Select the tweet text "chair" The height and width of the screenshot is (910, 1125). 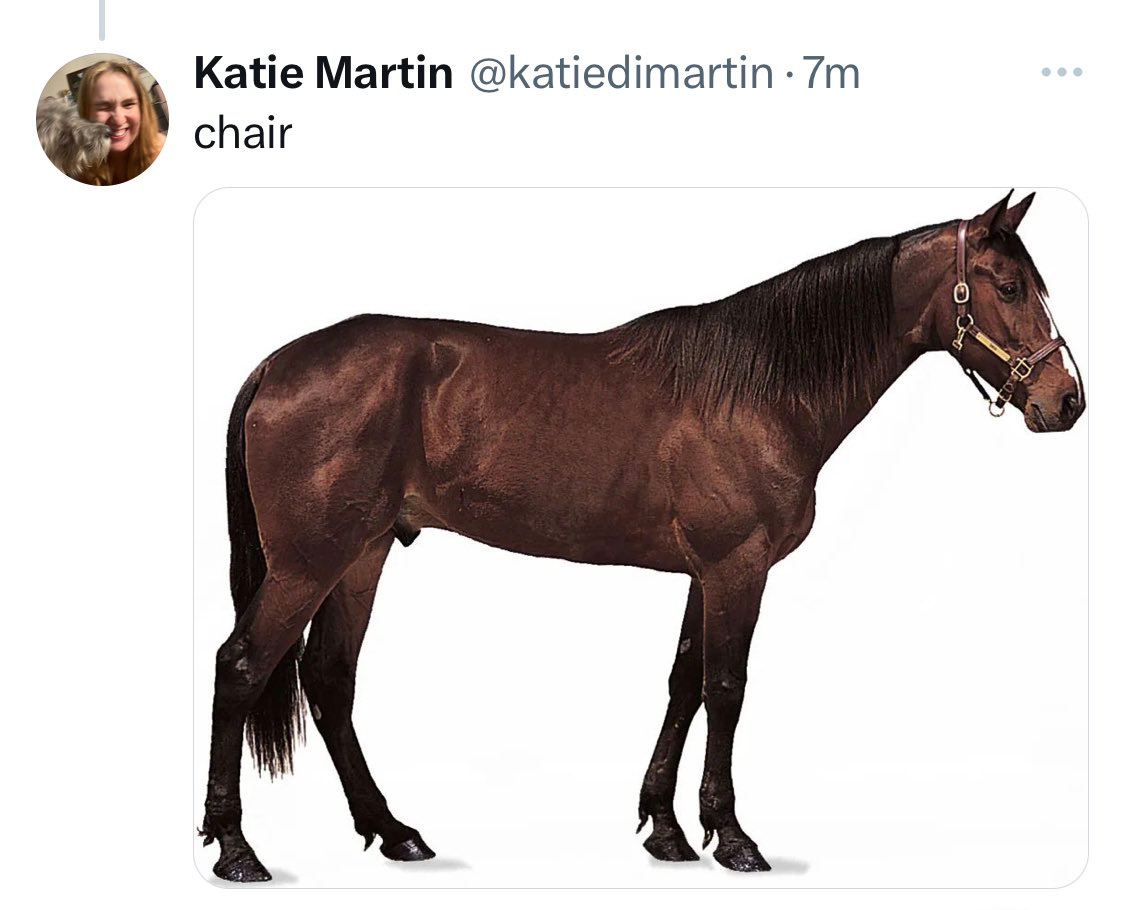[x=243, y=133]
